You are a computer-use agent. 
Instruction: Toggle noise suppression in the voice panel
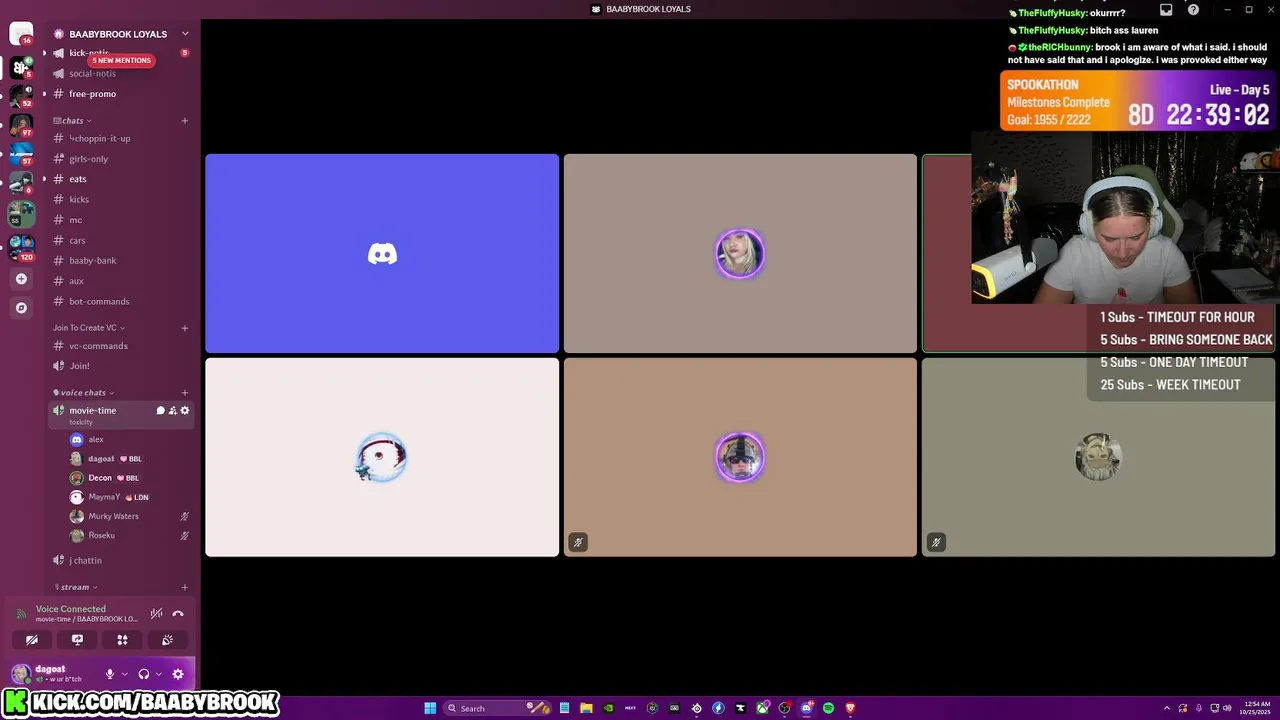(x=156, y=614)
